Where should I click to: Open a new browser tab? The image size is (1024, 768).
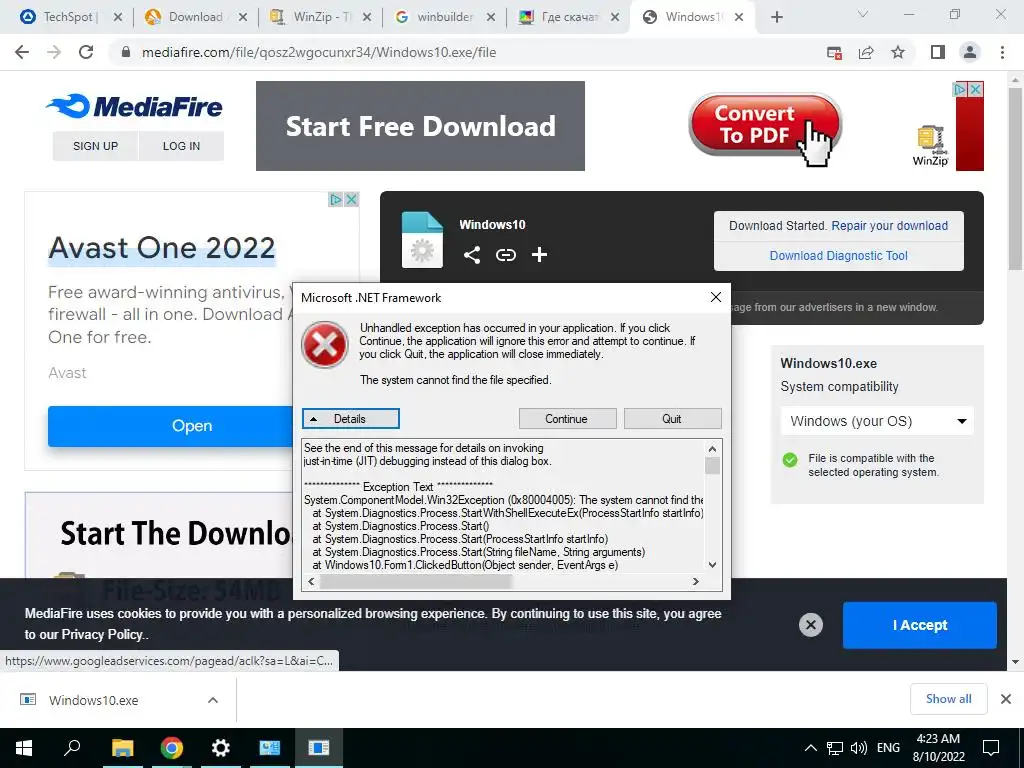(776, 17)
